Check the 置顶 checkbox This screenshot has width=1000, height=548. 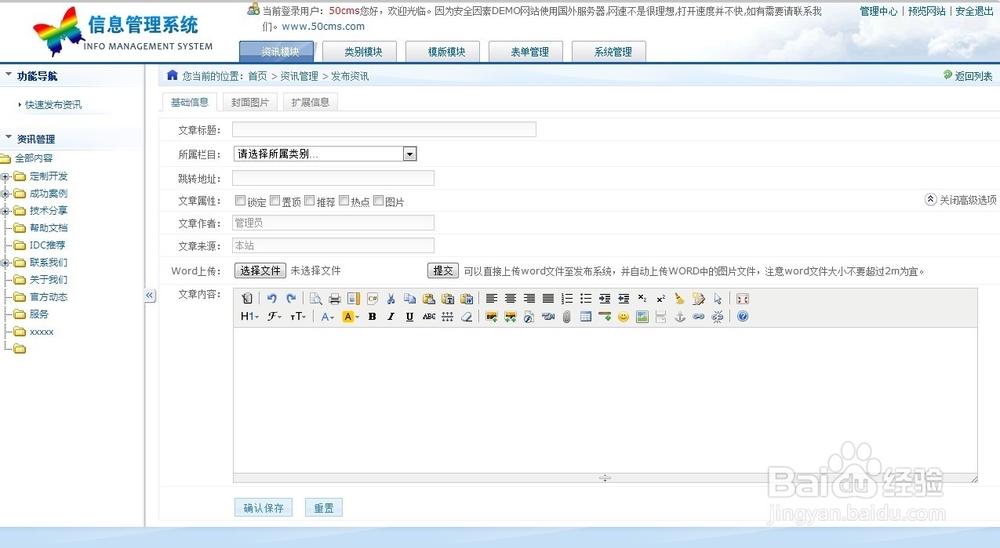pyautogui.click(x=275, y=201)
